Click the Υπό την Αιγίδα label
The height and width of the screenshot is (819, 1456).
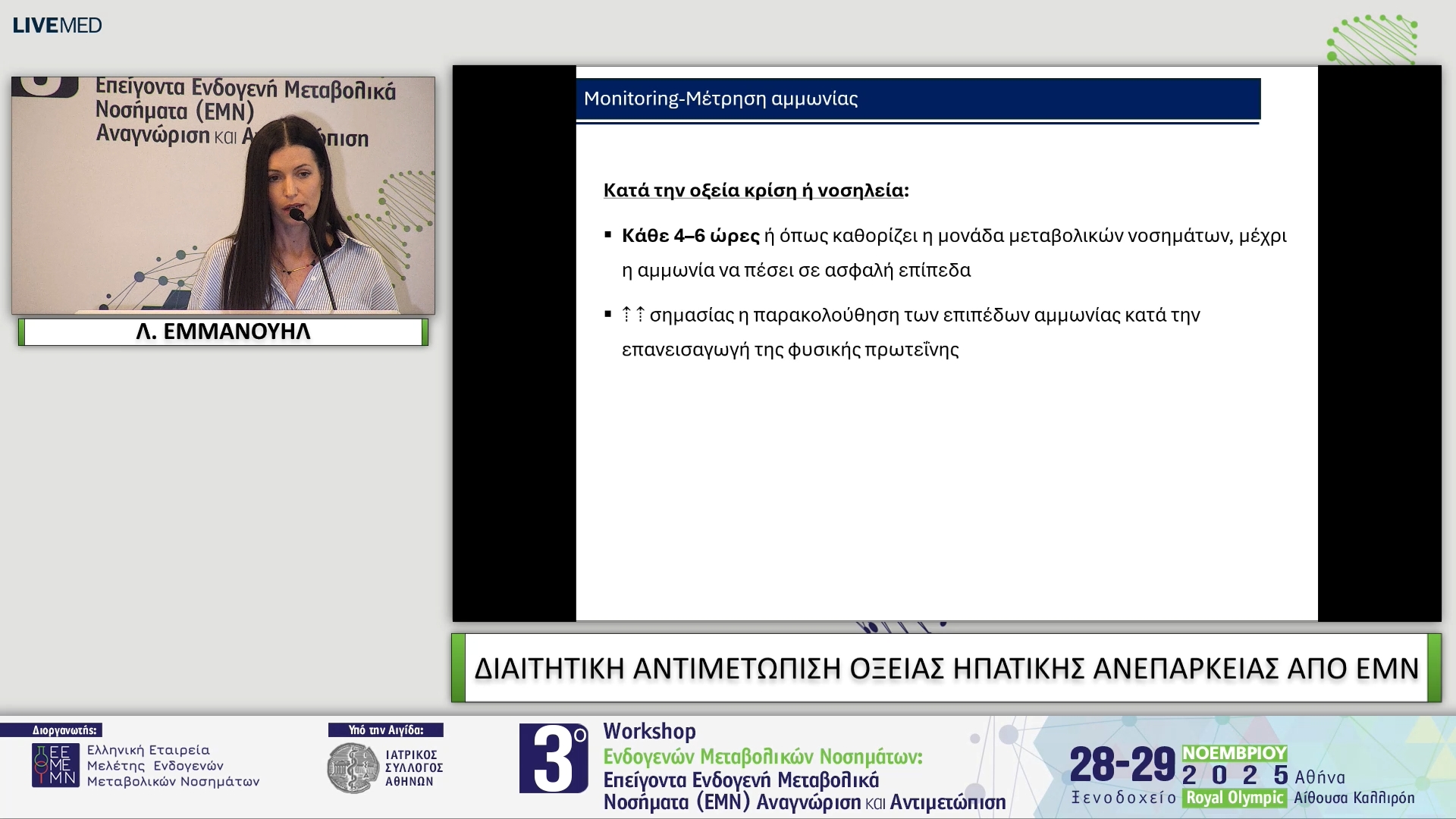[x=385, y=730]
